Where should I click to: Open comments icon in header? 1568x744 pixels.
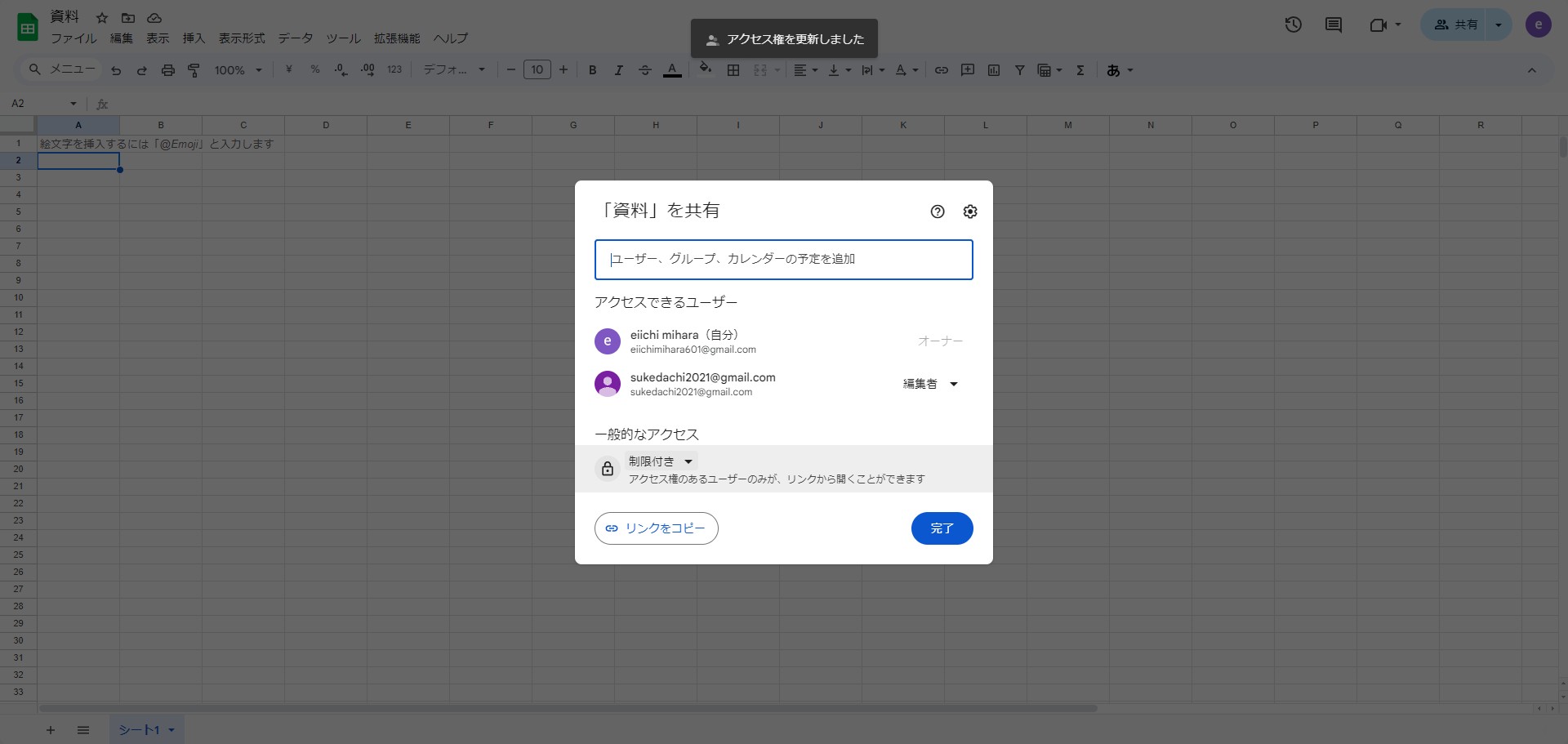click(1334, 25)
